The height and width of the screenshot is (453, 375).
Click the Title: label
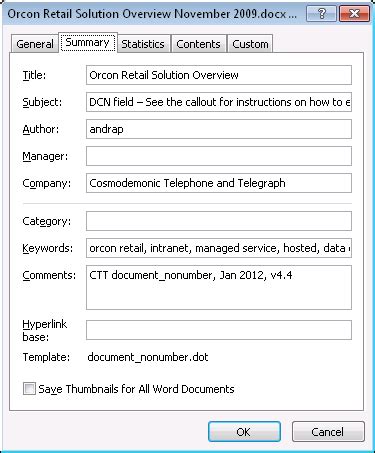(x=34, y=75)
